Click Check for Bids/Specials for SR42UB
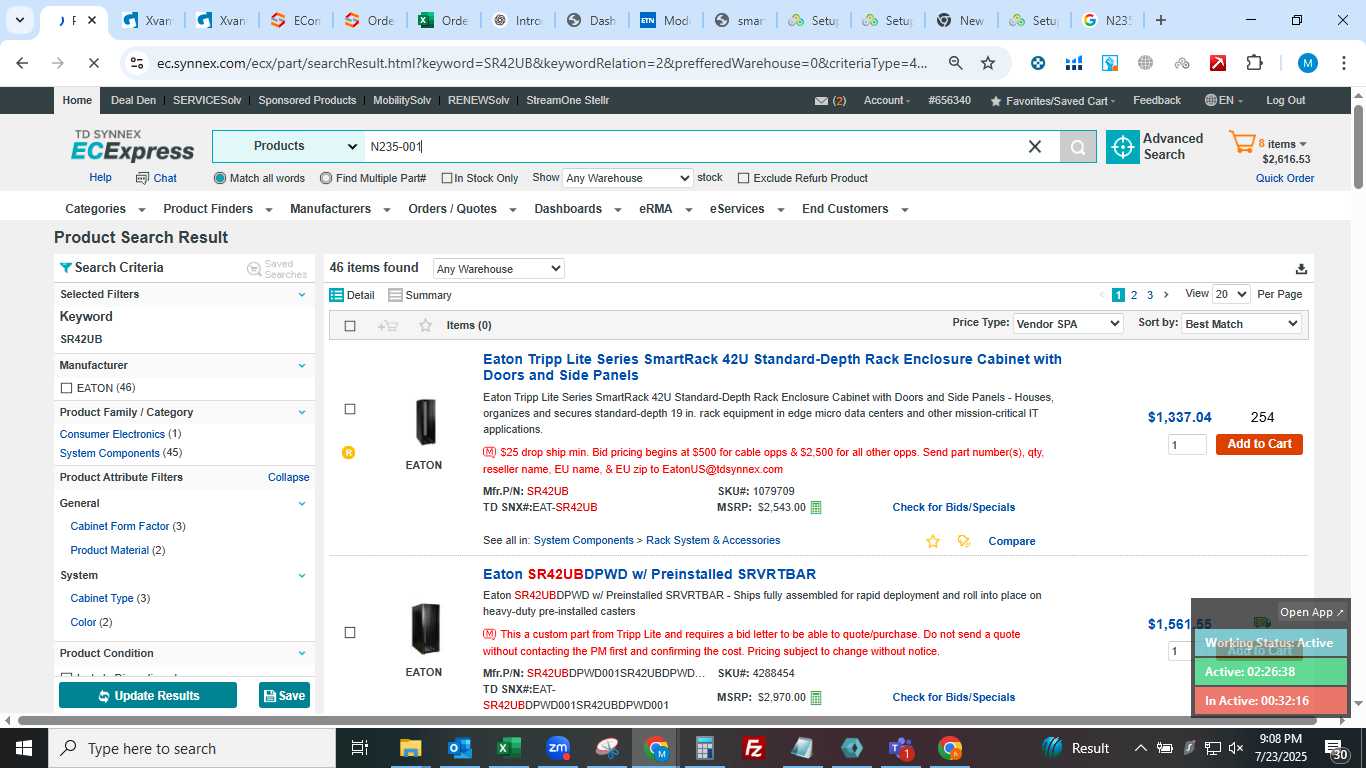1366x768 pixels. coord(953,507)
